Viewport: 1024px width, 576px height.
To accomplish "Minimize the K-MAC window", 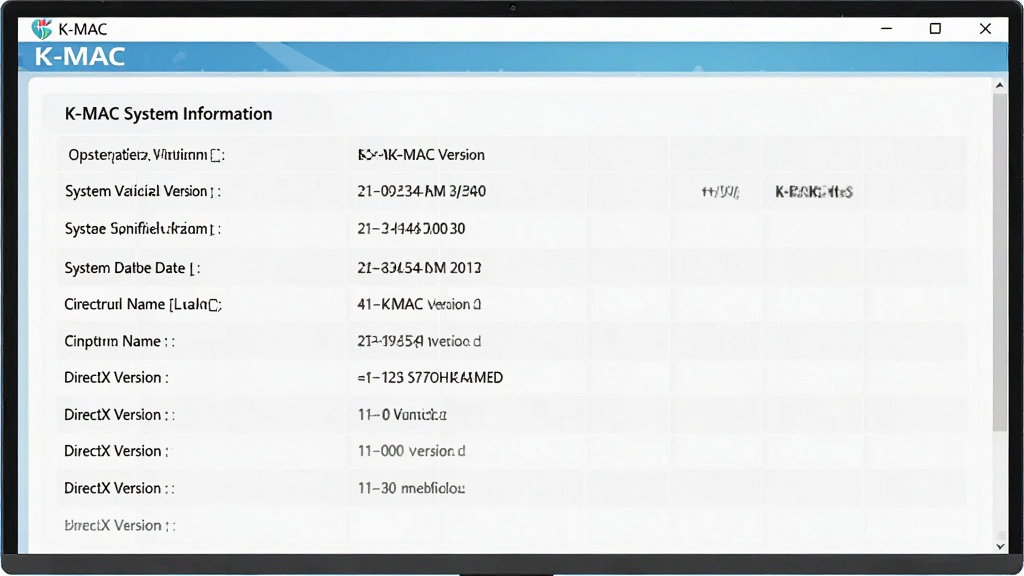I will click(886, 29).
